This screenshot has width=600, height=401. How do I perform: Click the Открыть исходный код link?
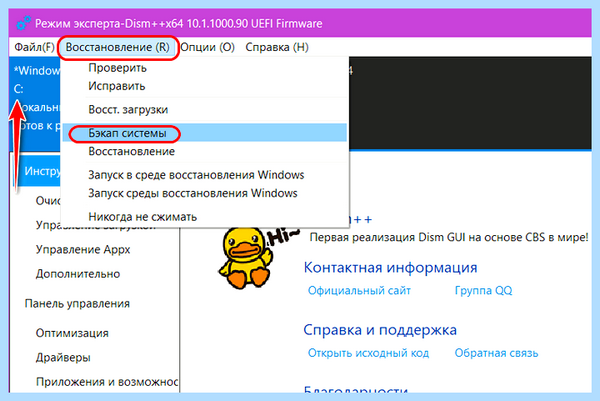(x=368, y=353)
